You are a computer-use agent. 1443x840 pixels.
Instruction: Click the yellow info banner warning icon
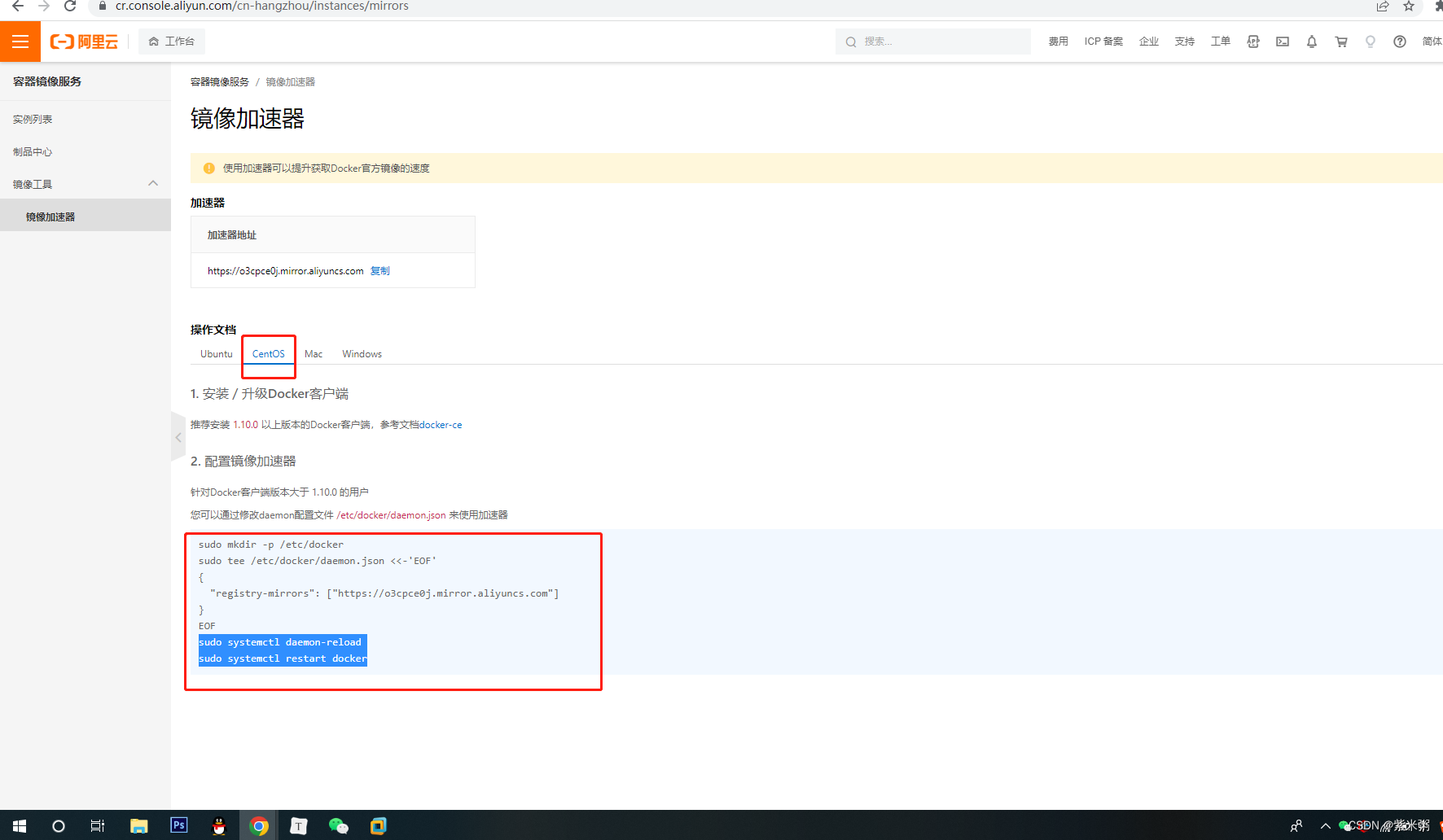click(x=209, y=168)
